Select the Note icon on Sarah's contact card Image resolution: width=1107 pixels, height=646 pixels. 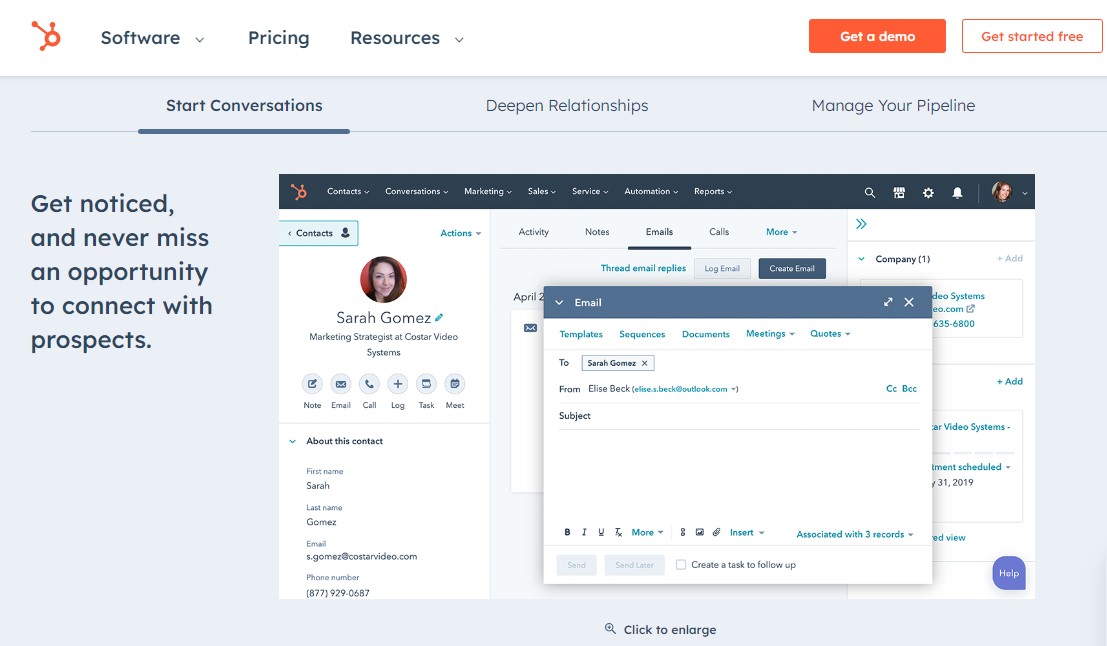(312, 384)
